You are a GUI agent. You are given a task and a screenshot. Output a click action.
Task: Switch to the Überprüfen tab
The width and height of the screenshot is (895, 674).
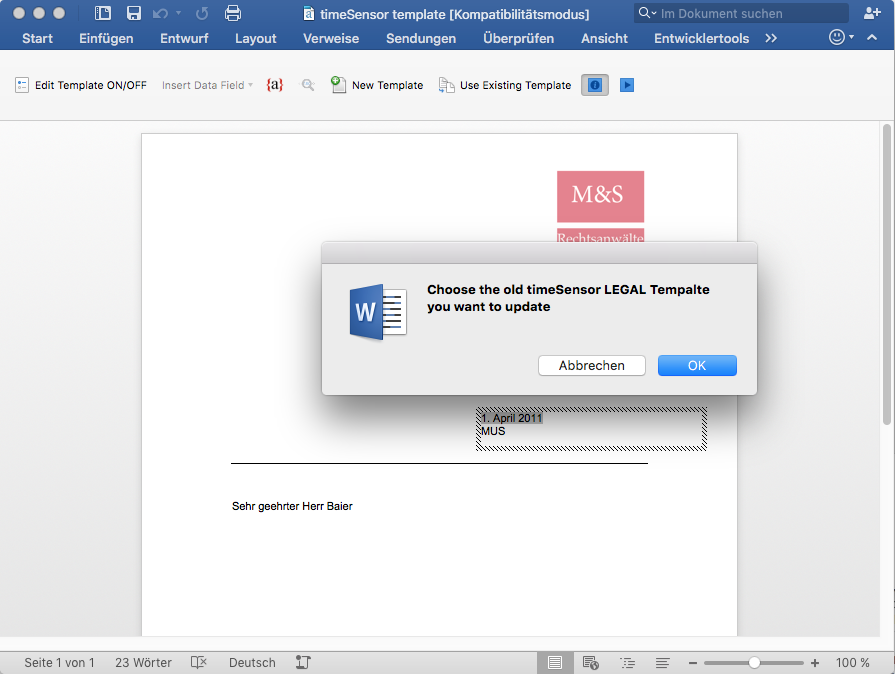click(518, 38)
